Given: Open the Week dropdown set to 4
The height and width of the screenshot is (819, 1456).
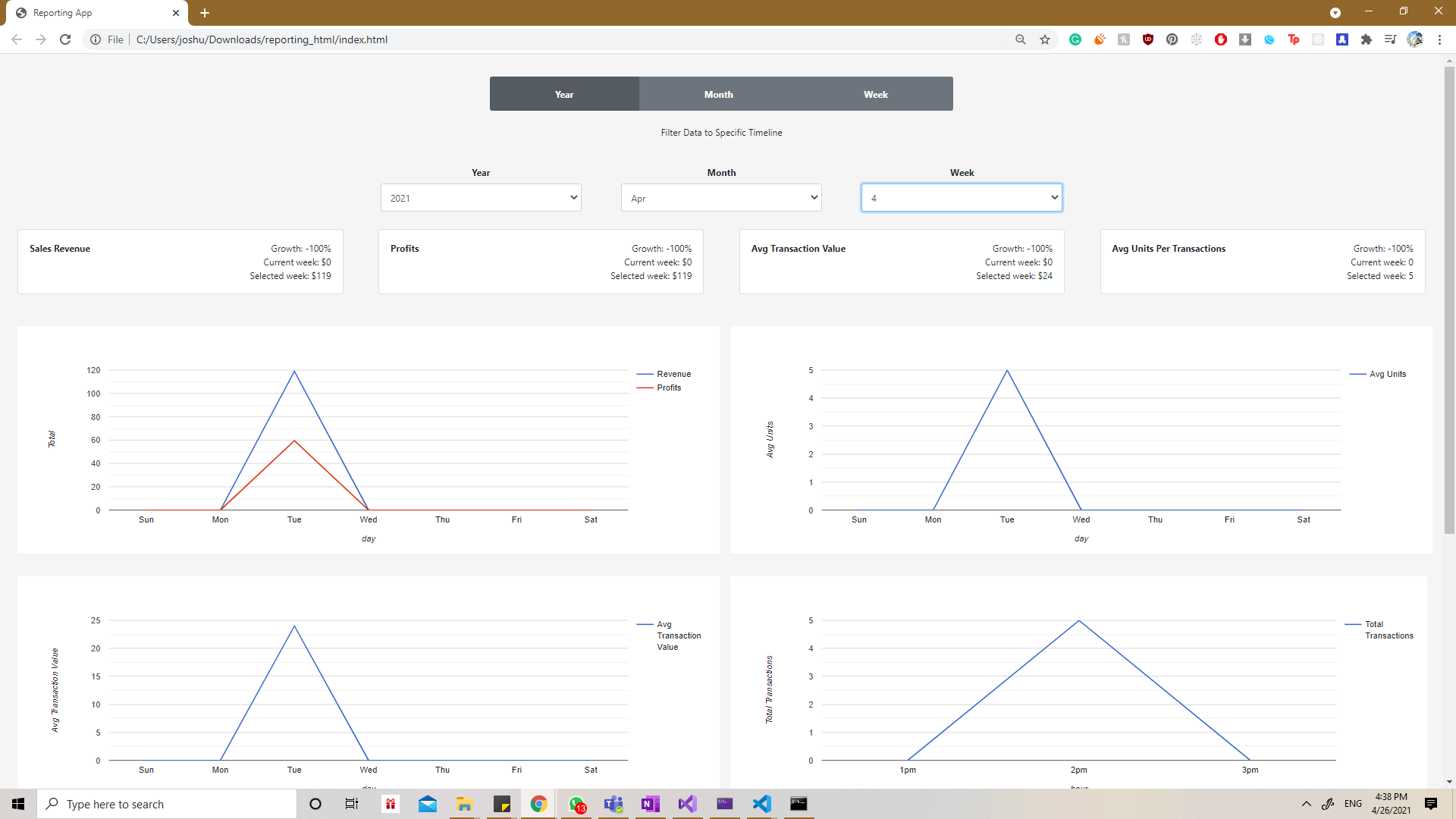Looking at the screenshot, I should pyautogui.click(x=961, y=197).
